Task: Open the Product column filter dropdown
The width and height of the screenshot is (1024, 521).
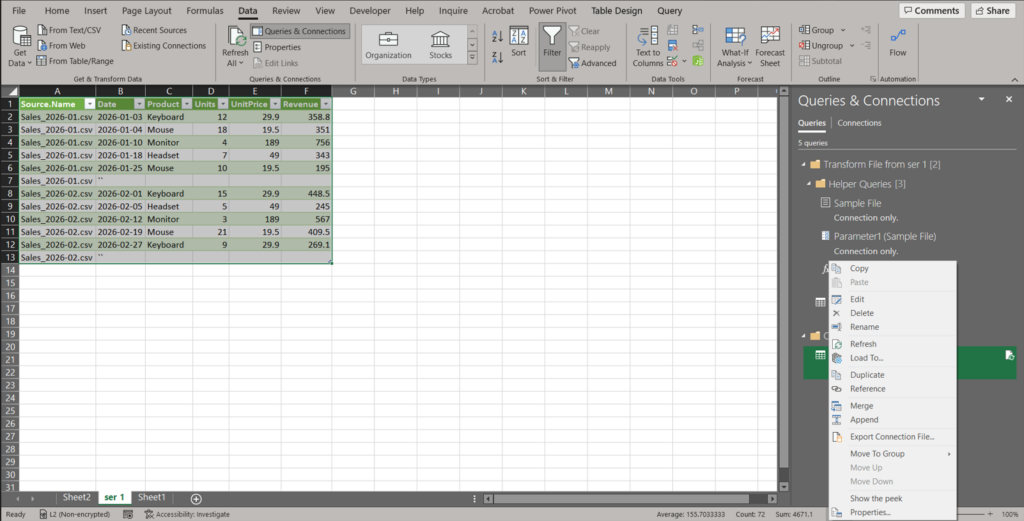Action: coord(185,104)
